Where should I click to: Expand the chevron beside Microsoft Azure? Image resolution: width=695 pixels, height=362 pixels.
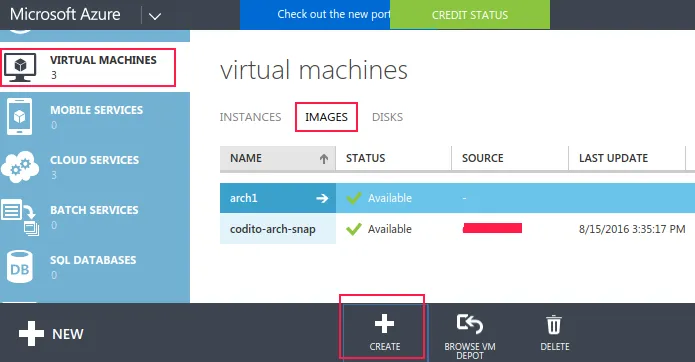click(155, 17)
